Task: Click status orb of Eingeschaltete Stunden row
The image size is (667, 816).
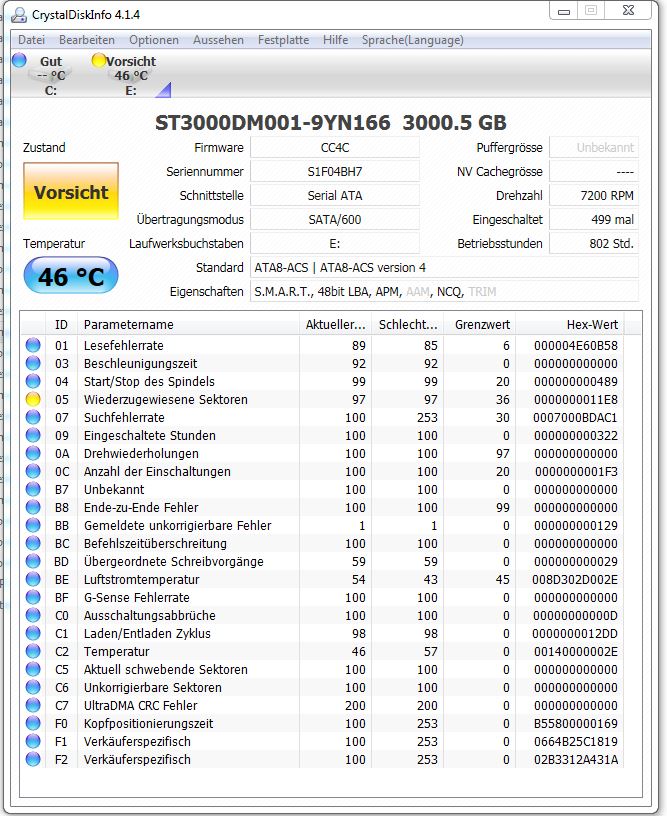Action: pyautogui.click(x=33, y=435)
